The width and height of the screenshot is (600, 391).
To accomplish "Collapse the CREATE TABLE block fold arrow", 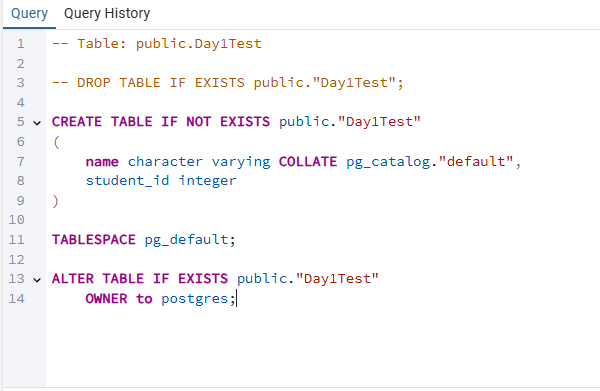I will point(37,123).
